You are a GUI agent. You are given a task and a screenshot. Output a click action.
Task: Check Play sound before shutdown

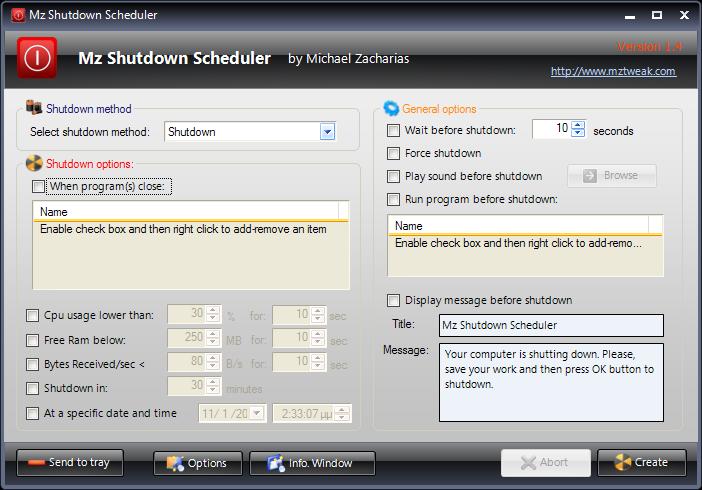tap(394, 176)
